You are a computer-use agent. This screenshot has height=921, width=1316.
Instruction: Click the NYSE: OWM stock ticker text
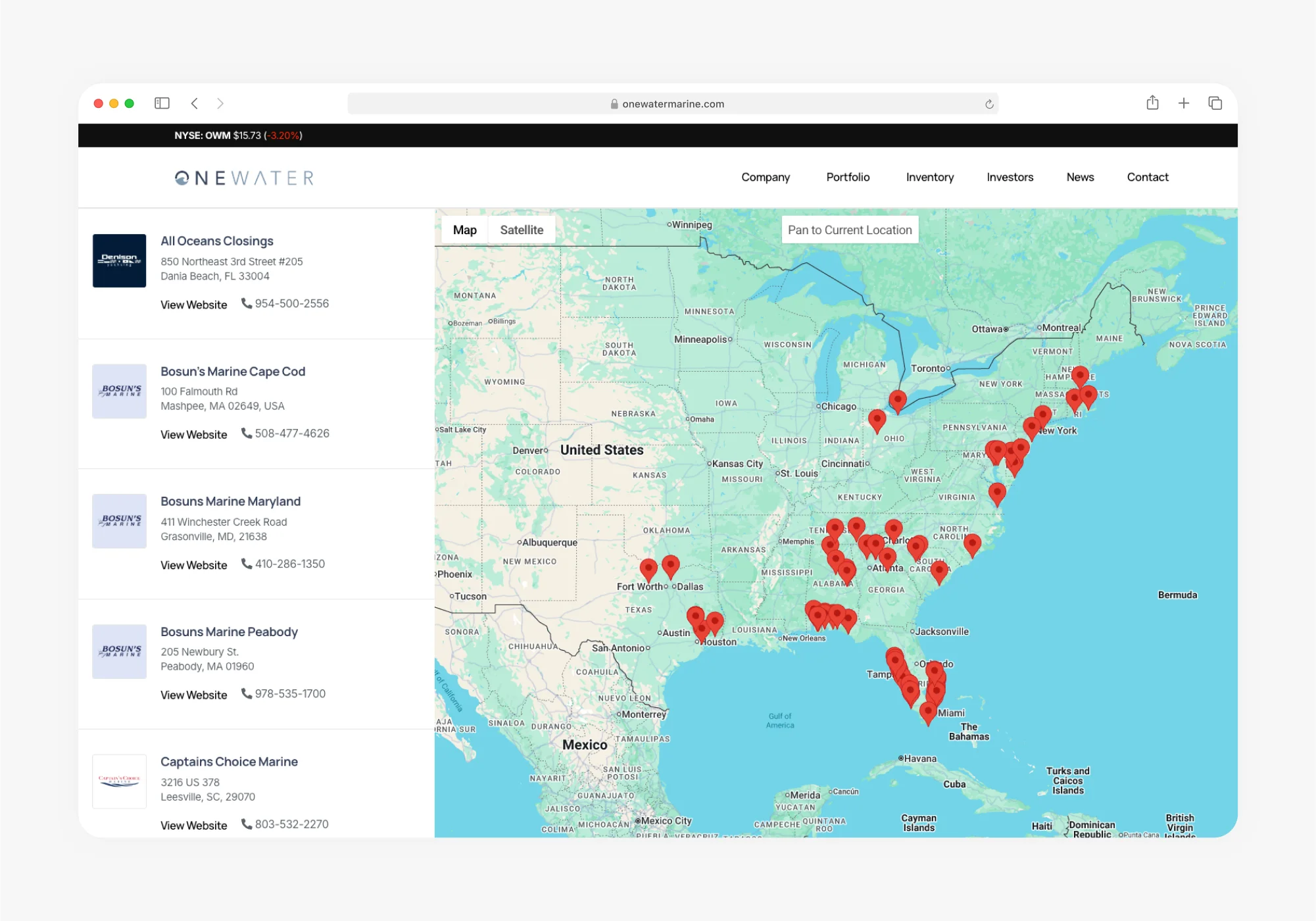tap(238, 136)
